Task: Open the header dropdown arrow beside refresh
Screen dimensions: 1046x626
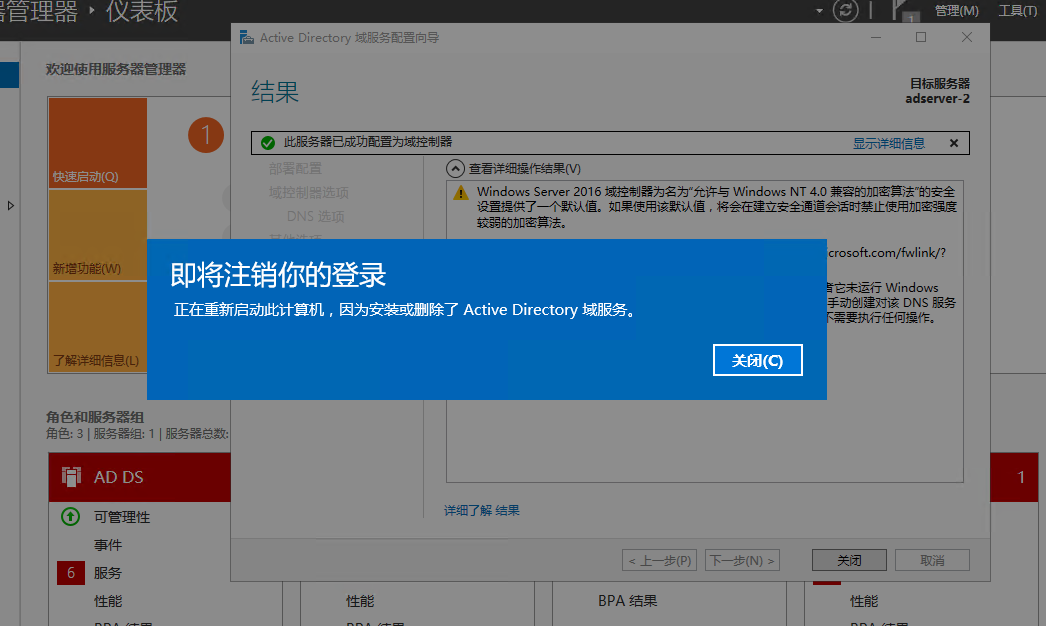Action: (819, 11)
